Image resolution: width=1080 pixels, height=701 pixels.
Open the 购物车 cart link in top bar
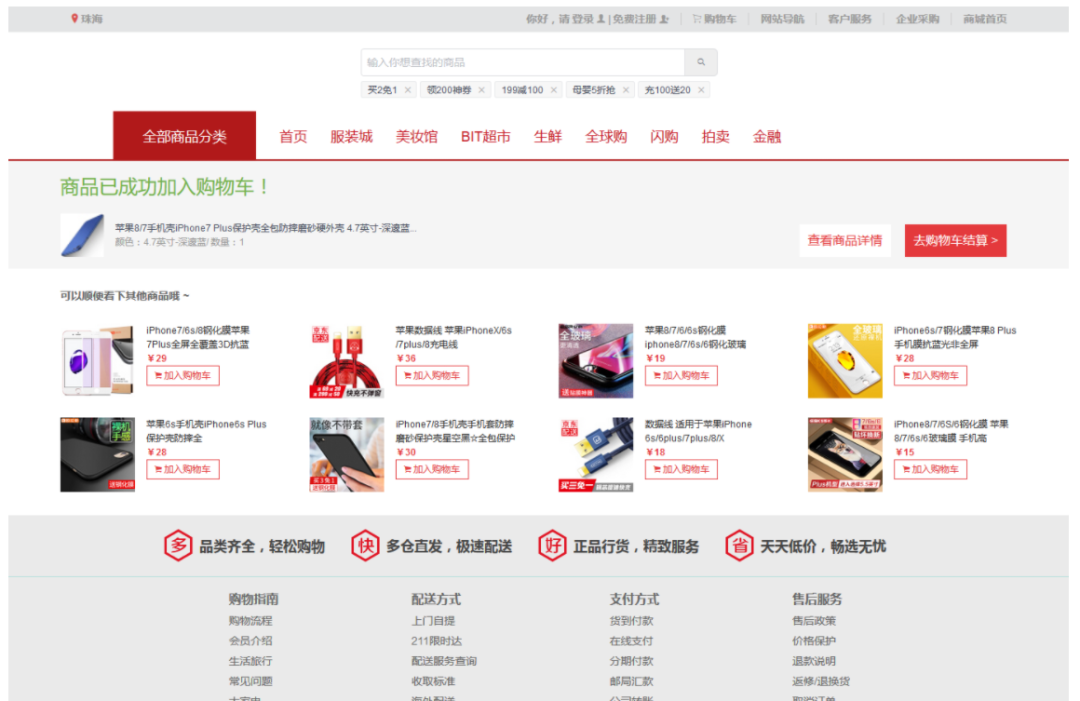714,19
